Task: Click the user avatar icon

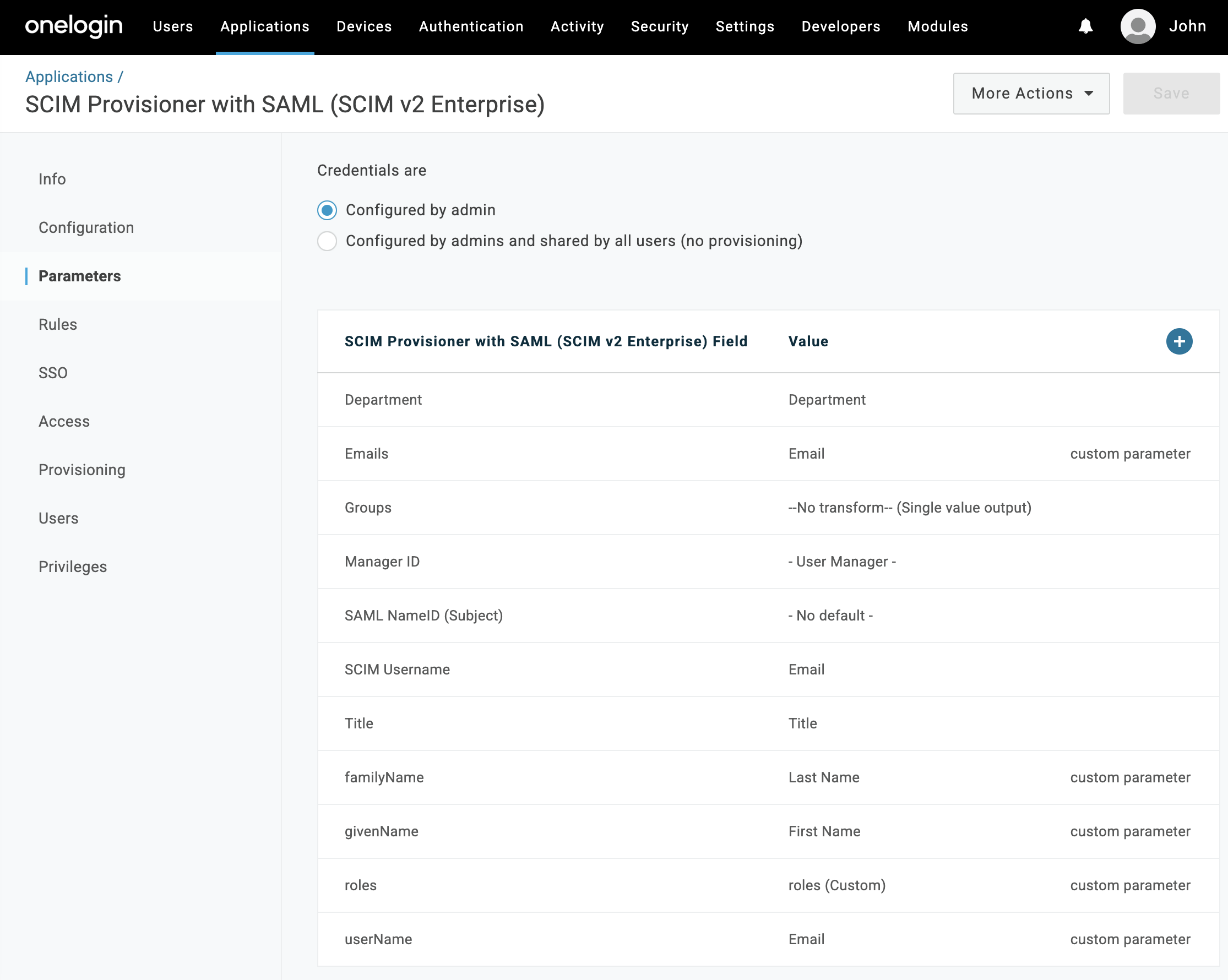Action: (1138, 26)
